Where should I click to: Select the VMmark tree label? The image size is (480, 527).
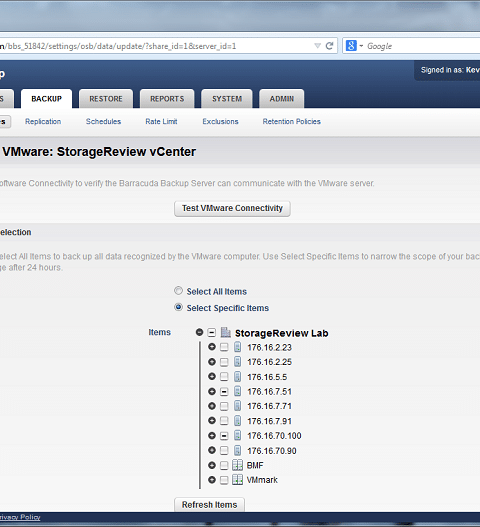tap(262, 480)
